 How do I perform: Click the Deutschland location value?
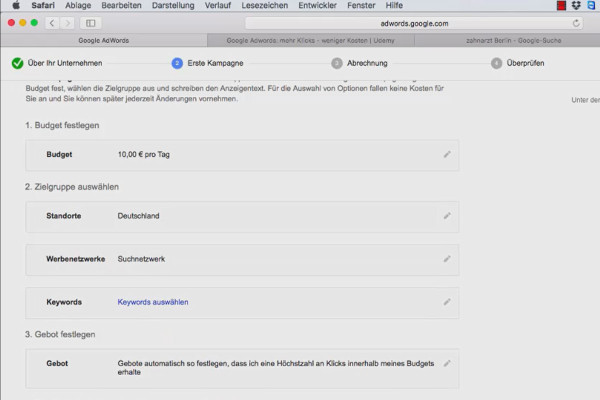[x=138, y=216]
